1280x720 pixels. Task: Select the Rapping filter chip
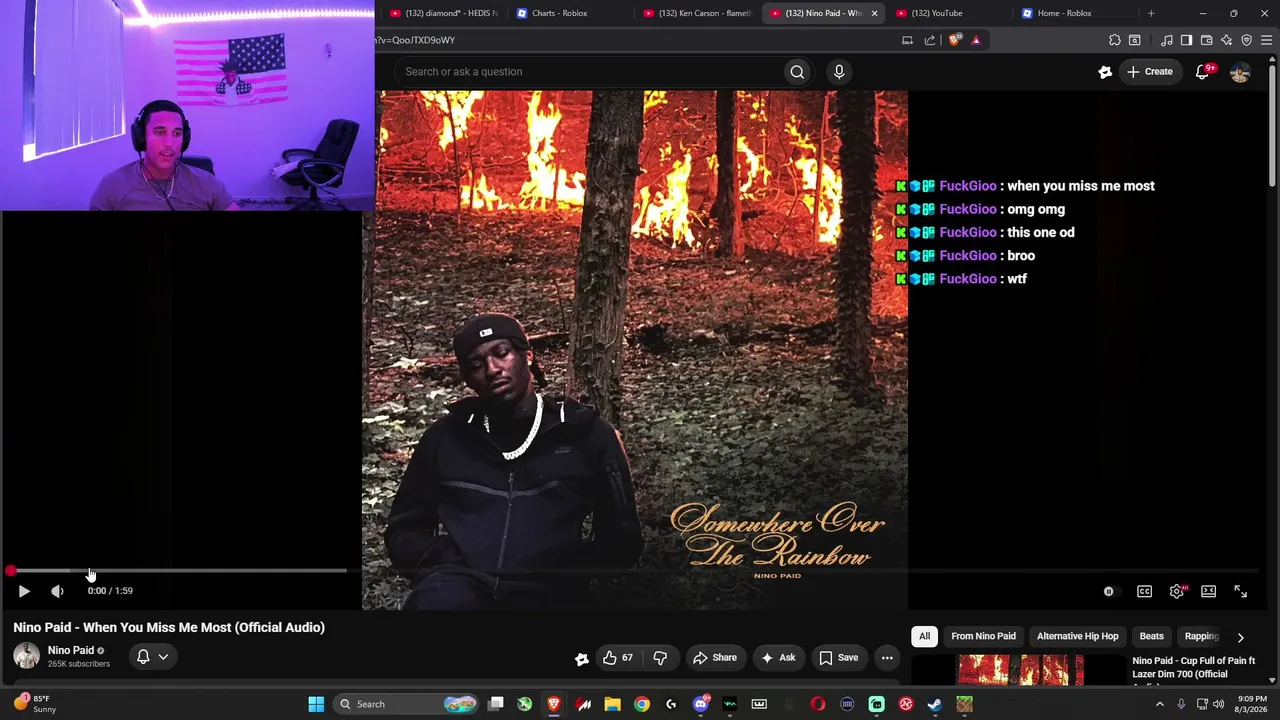pos(1201,636)
